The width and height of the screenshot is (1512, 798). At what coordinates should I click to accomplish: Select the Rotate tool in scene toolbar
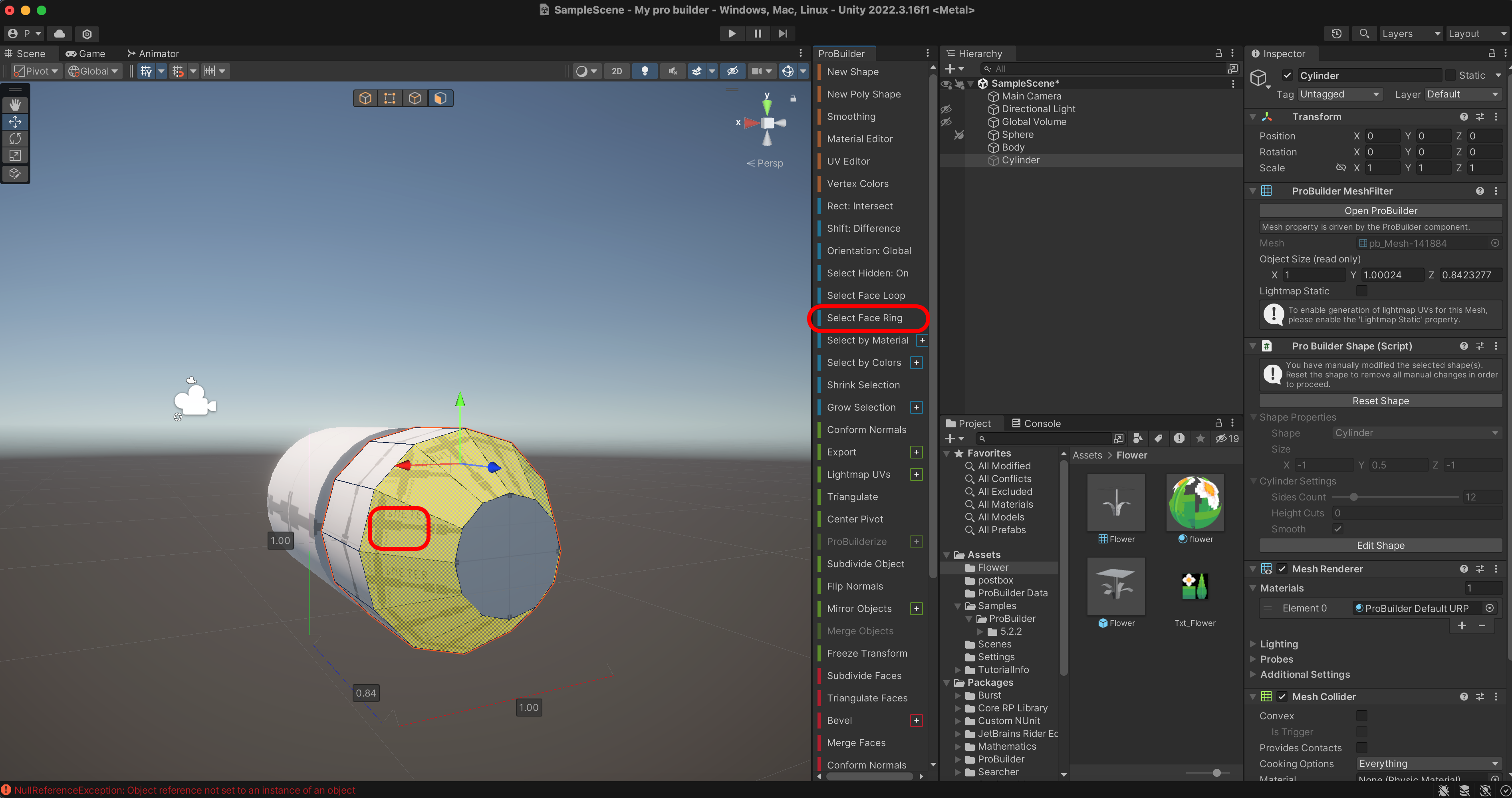coord(15,139)
